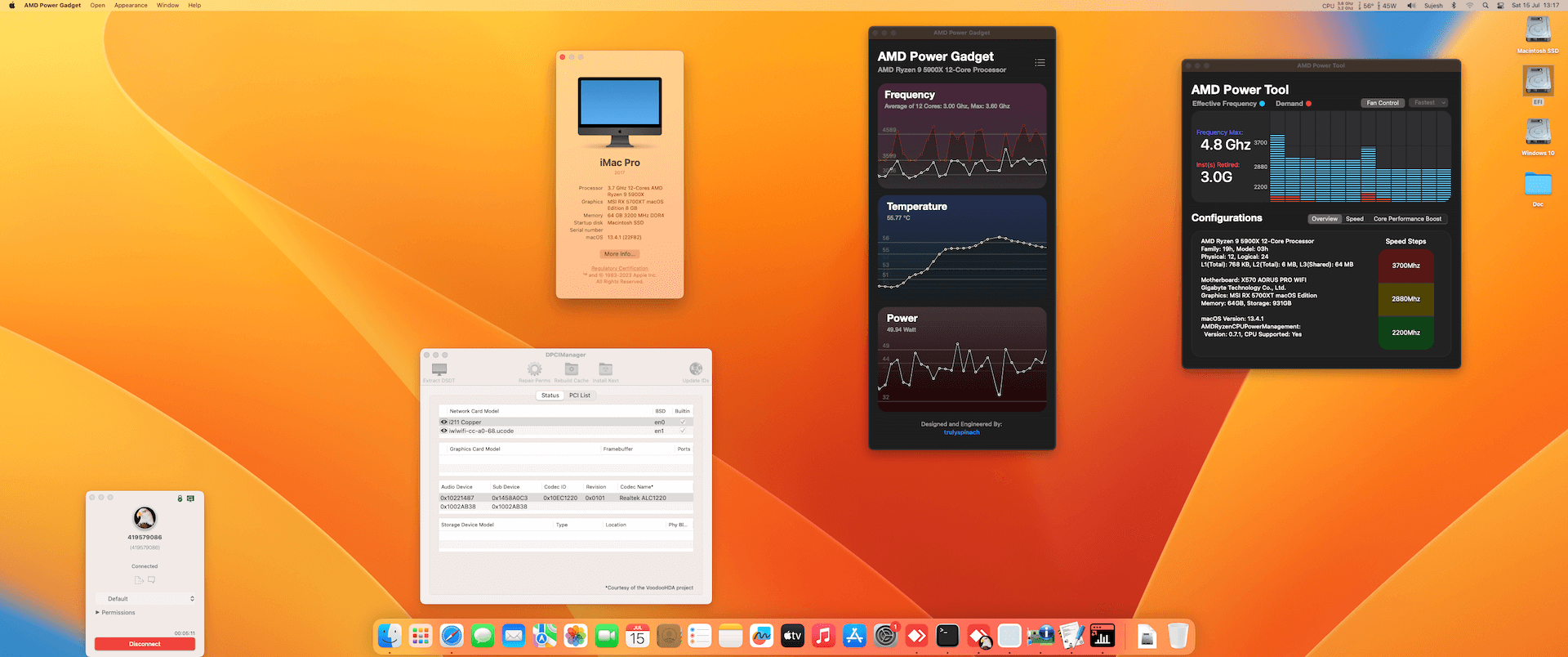The image size is (1568, 657).
Task: Select Speed tab in AMD Power Tool
Action: 1355,219
